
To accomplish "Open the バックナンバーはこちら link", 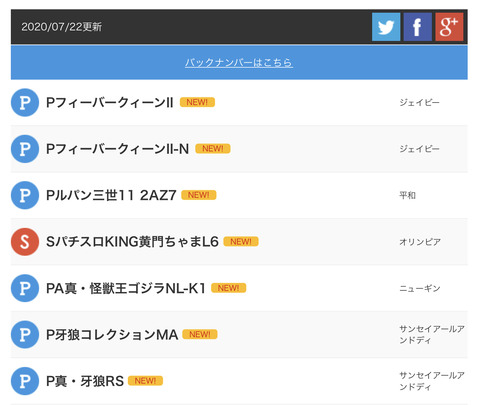I will (x=239, y=62).
